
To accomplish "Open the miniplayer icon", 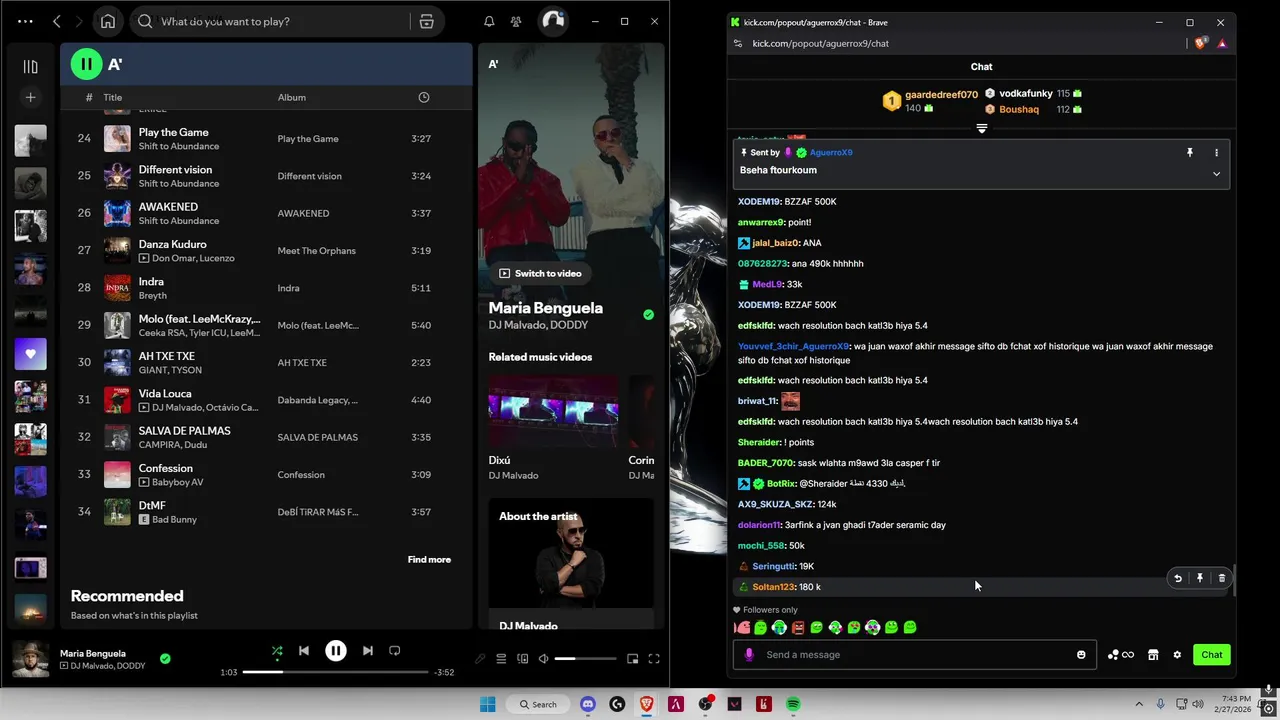I will pos(632,659).
